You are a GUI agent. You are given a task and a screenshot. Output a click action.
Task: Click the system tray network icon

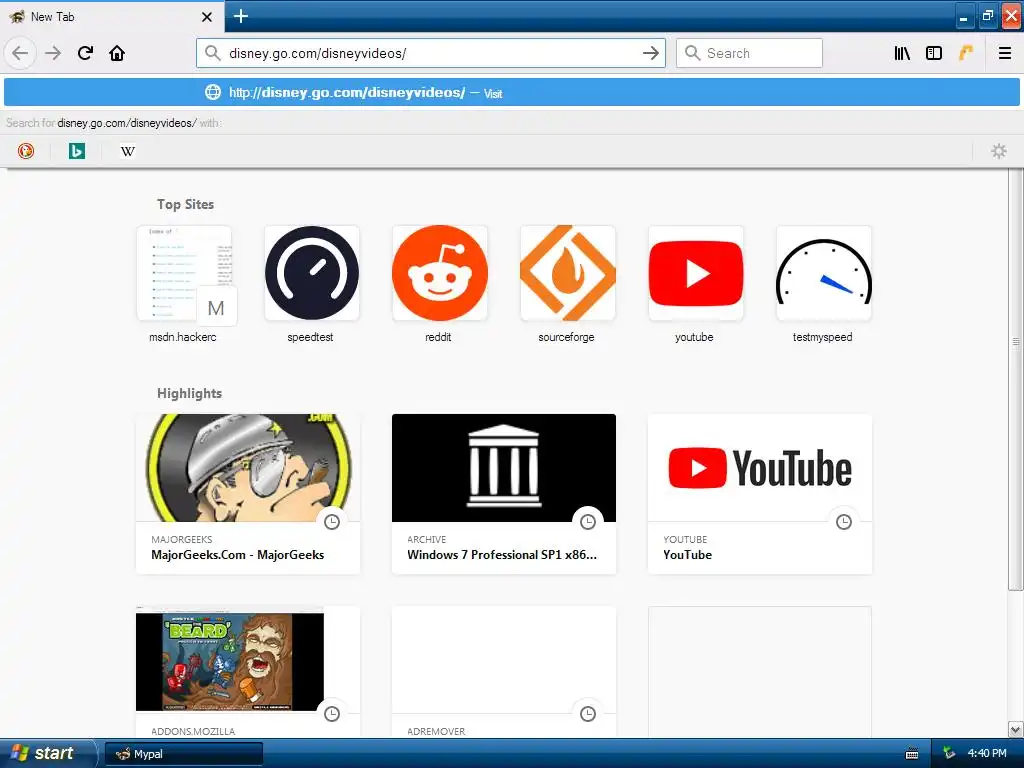949,753
